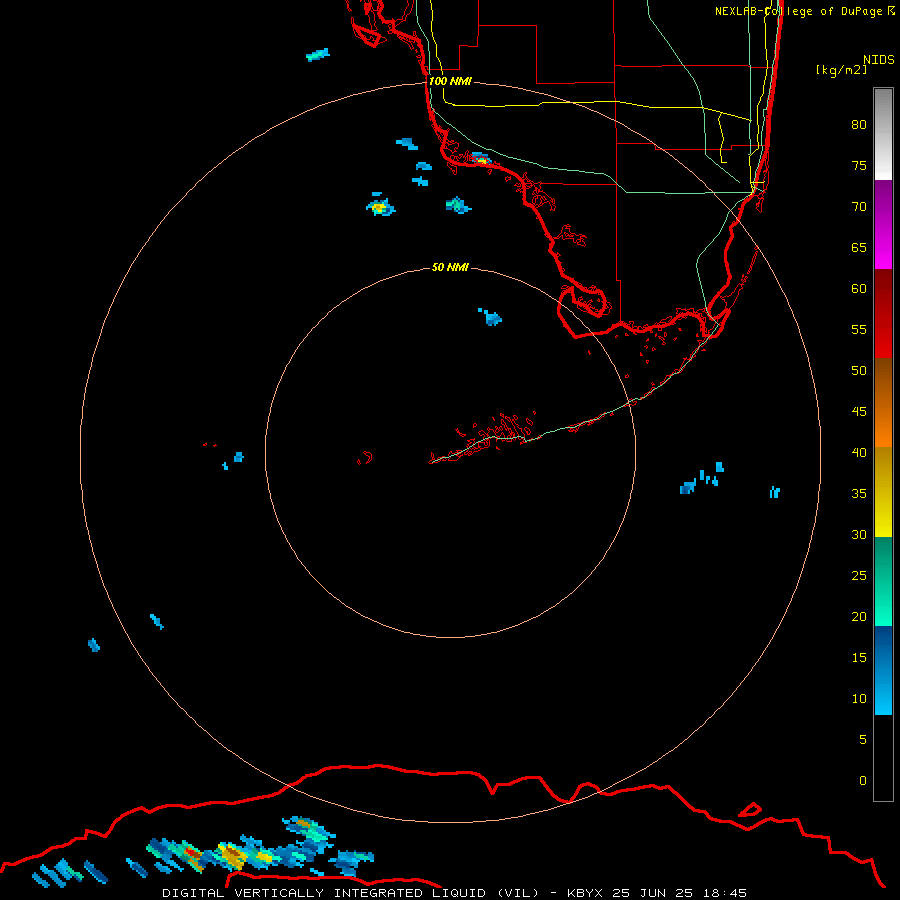Viewport: 900px width, 900px height.
Task: Select the blue segment of the color scale
Action: 883,670
